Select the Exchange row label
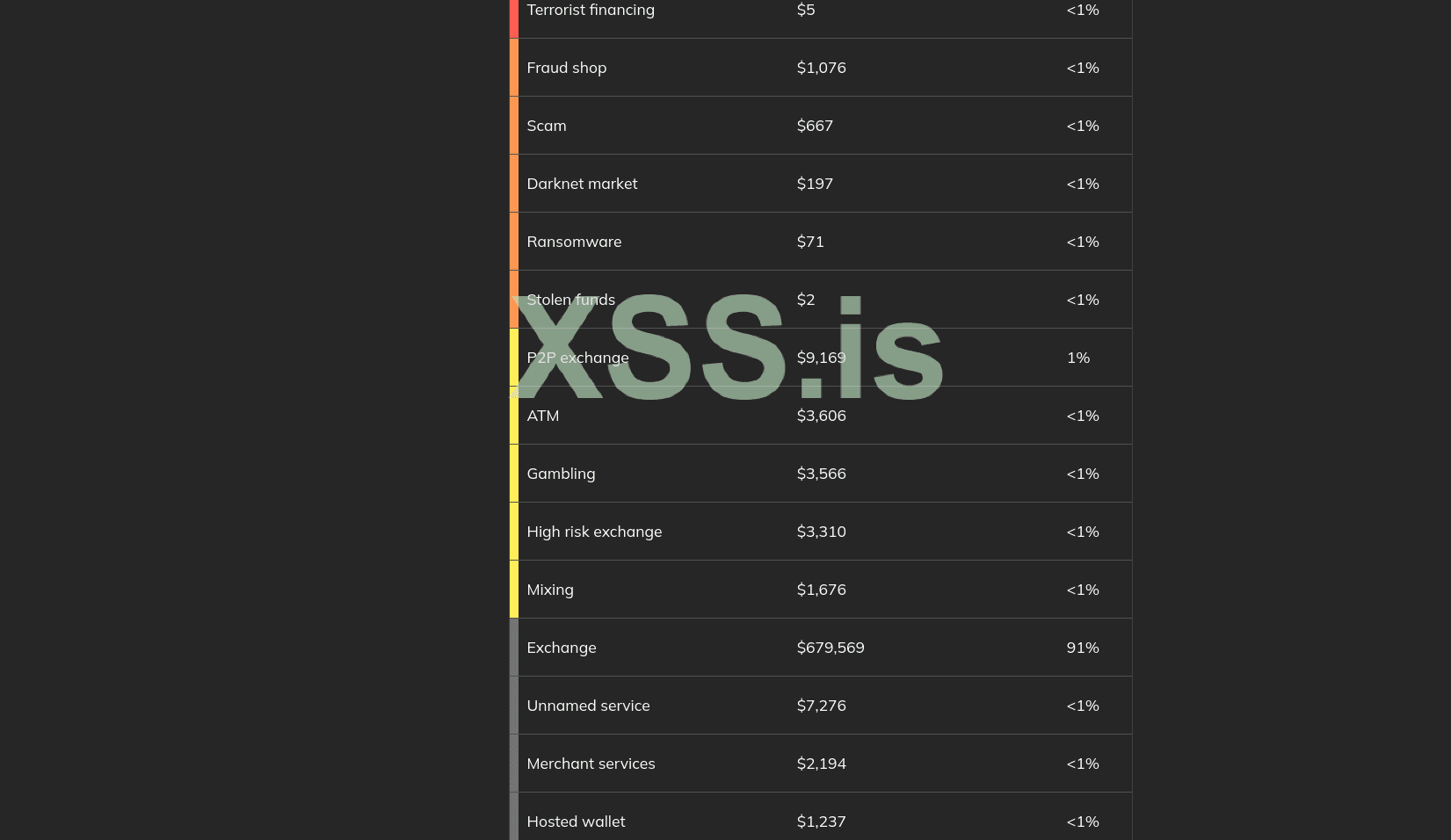 point(561,648)
